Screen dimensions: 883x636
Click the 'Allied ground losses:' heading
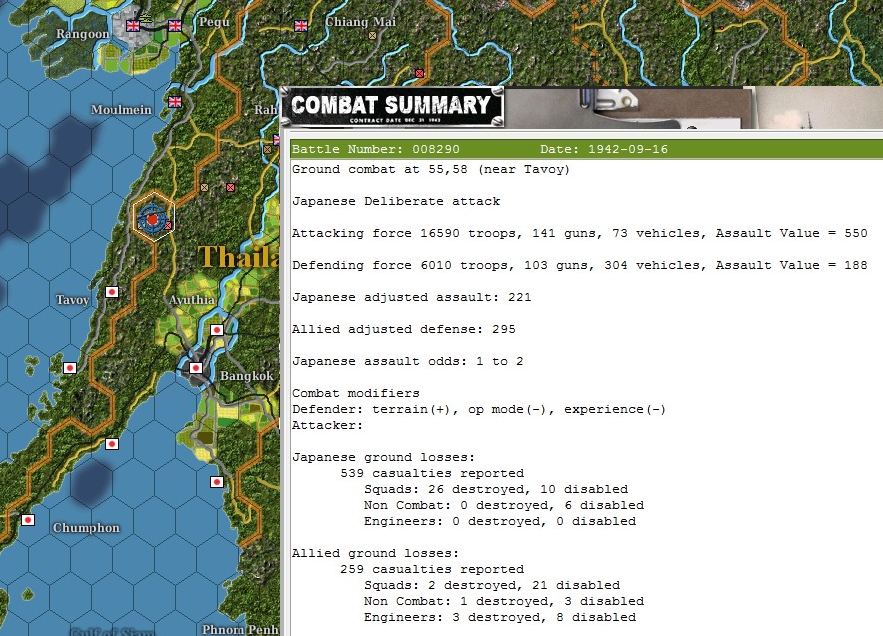click(376, 554)
